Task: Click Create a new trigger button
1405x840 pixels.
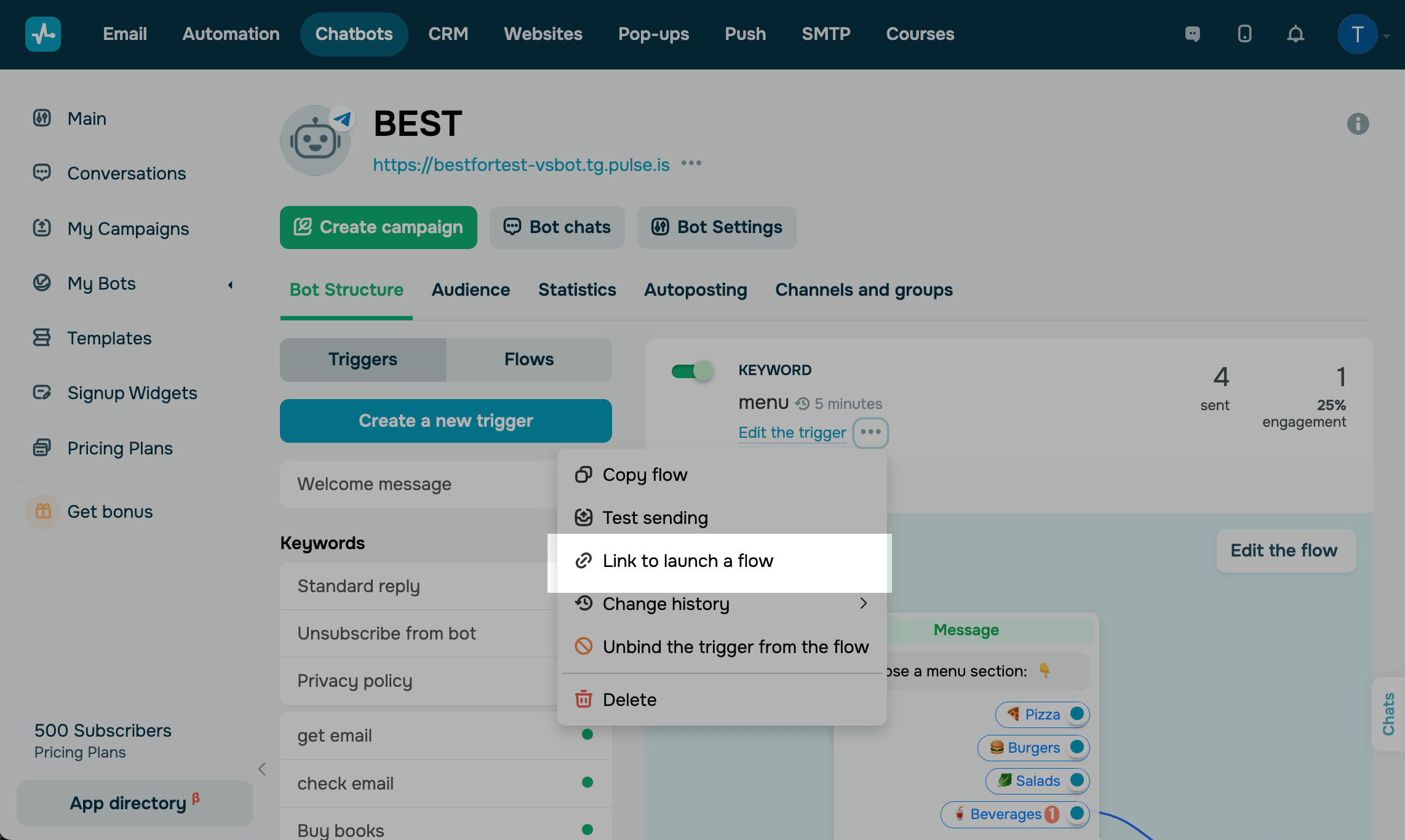Action: [446, 421]
